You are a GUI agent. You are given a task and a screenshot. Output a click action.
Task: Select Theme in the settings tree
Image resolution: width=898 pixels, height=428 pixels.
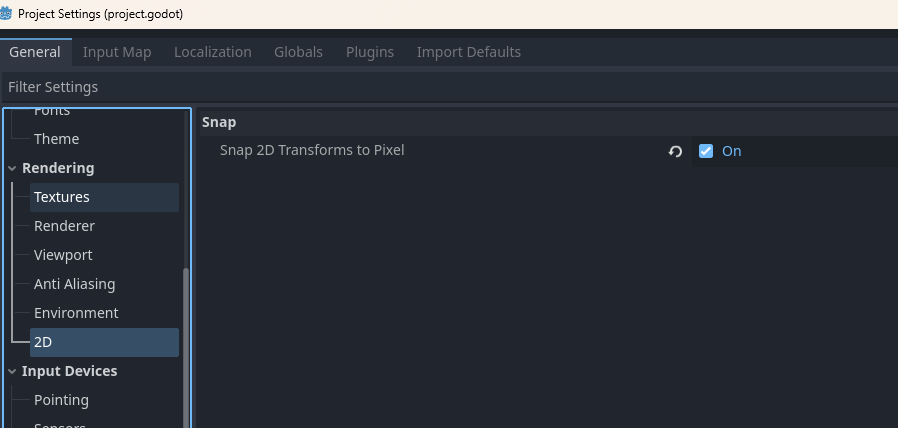coord(56,139)
